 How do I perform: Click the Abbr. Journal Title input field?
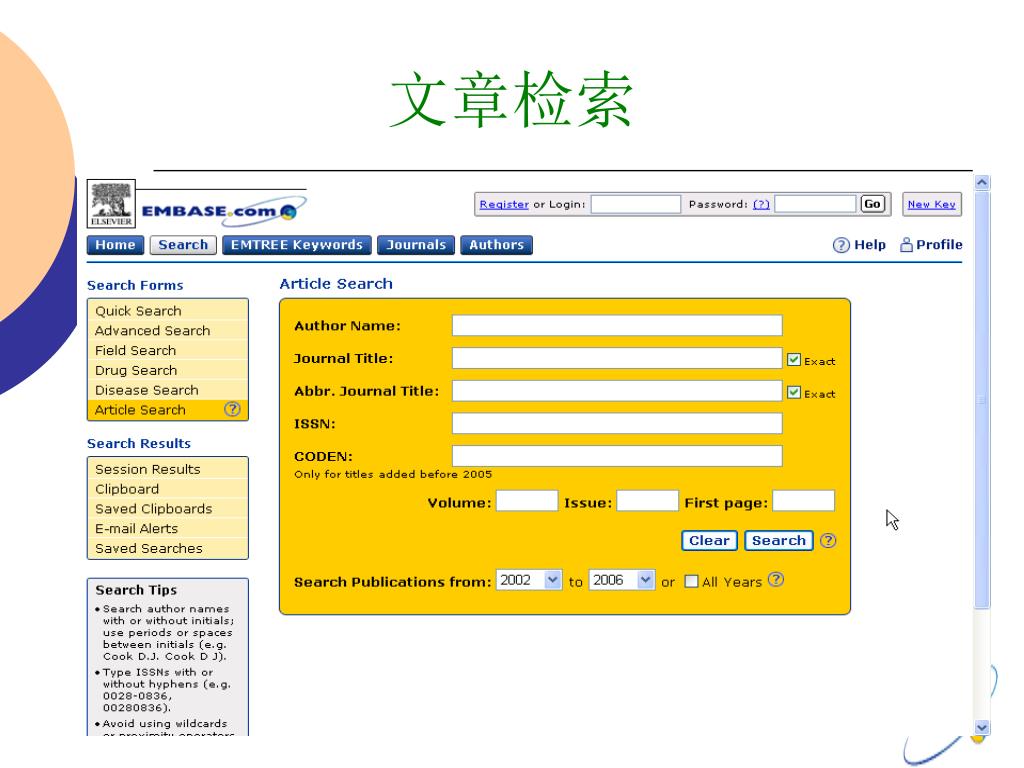point(617,391)
